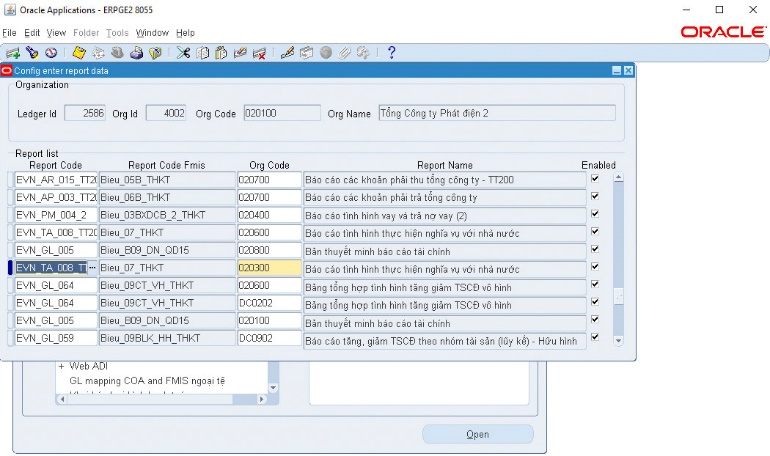Click the Report Code Fmis cell Bieu_09BLK_HH_THKT
The width and height of the screenshot is (770, 456).
[x=167, y=338]
